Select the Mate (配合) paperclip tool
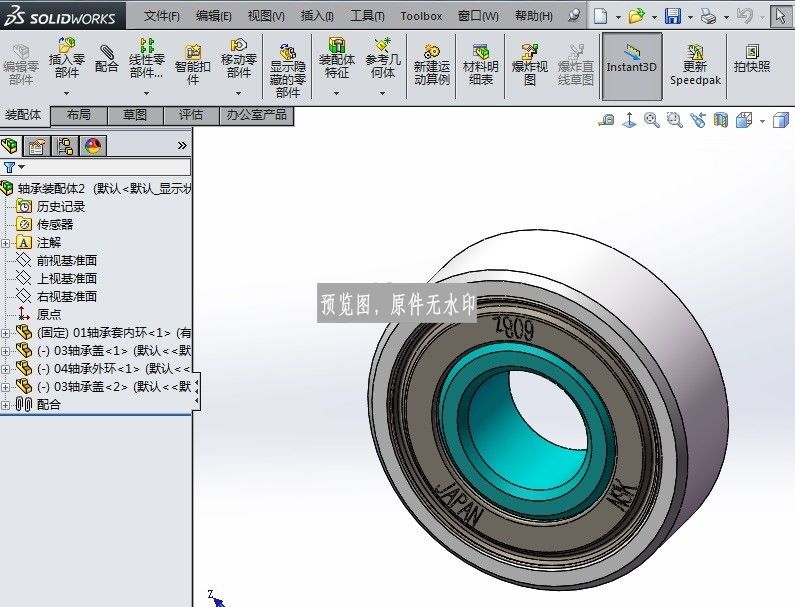 106,58
